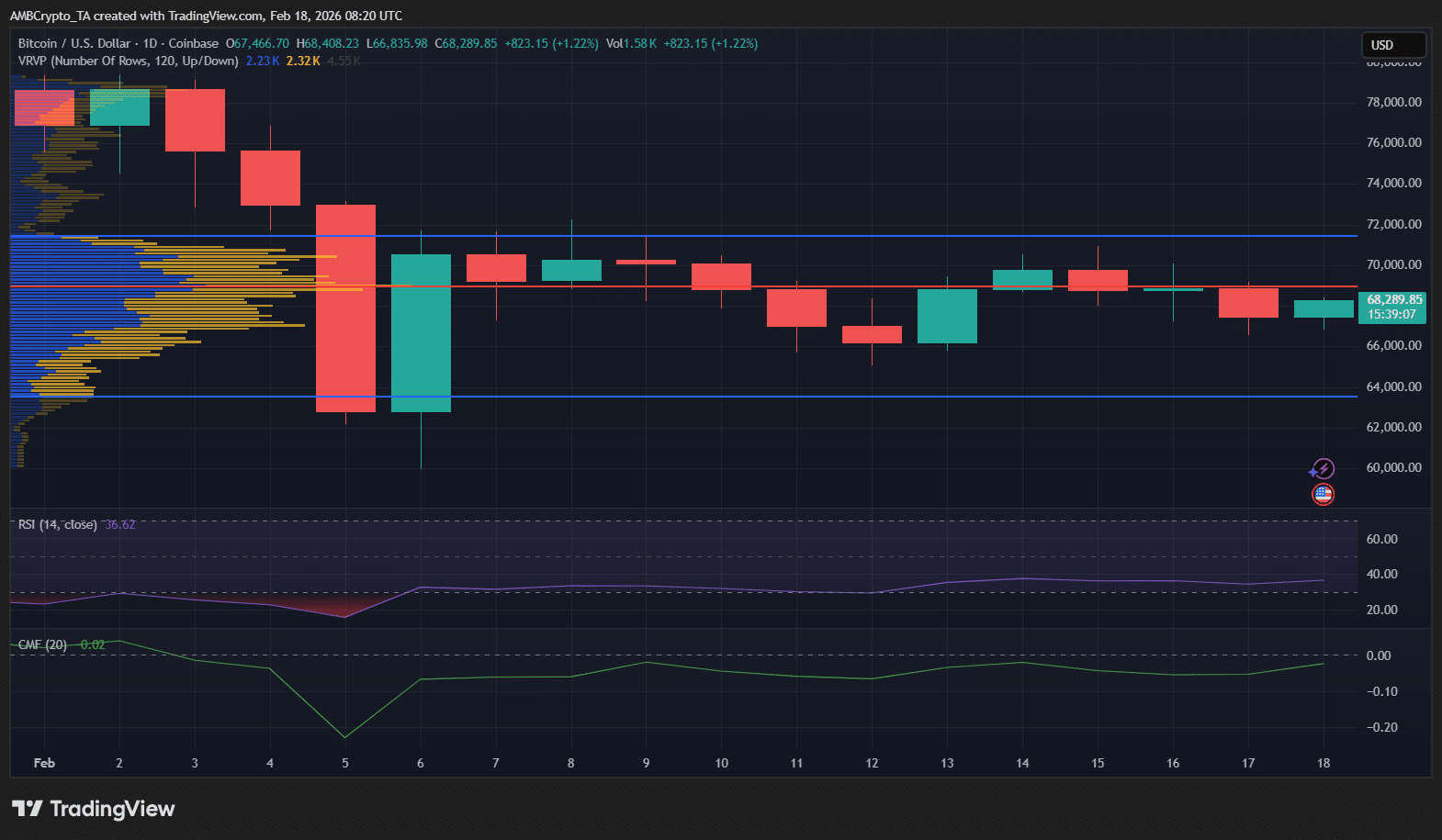Click the purple lightning event icon

coord(1323,469)
